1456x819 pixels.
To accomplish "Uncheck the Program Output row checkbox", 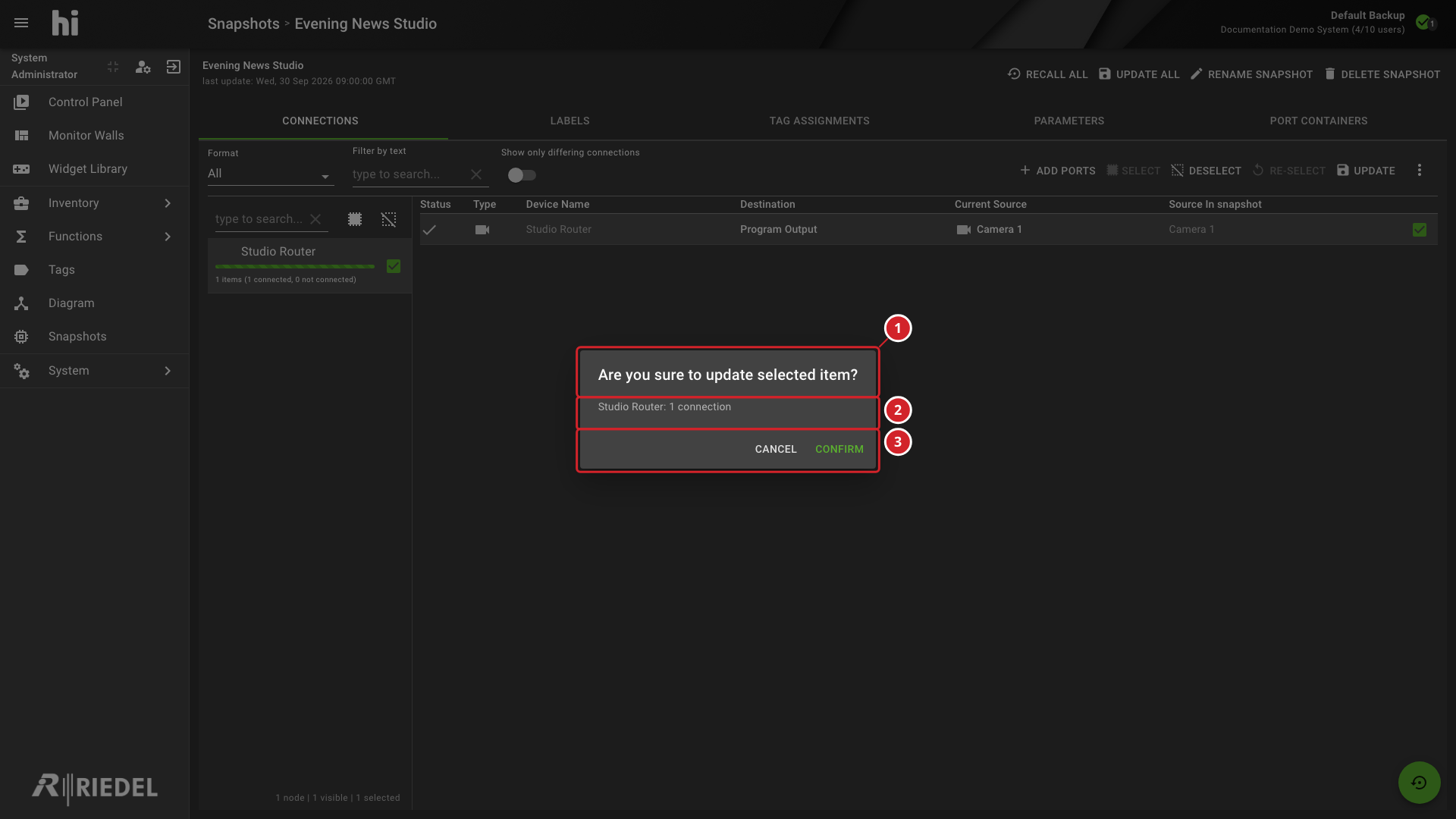I will click(1420, 230).
